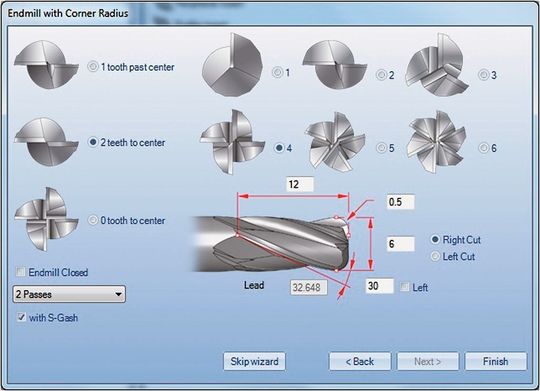Choose 4 flutes radio button
This screenshot has width=540, height=391.
(279, 148)
